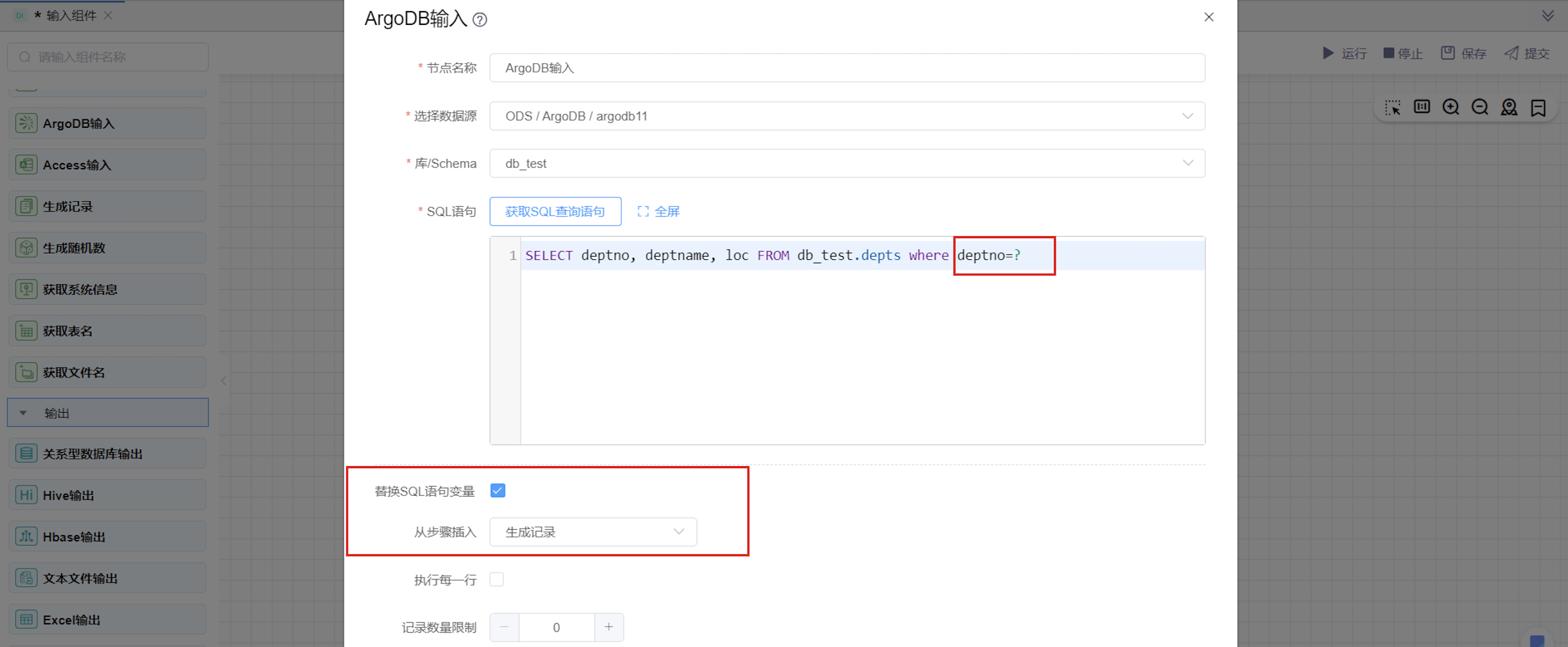Click the Excel输出 component icon
Viewport: 1568px width, 647px height.
[26, 619]
